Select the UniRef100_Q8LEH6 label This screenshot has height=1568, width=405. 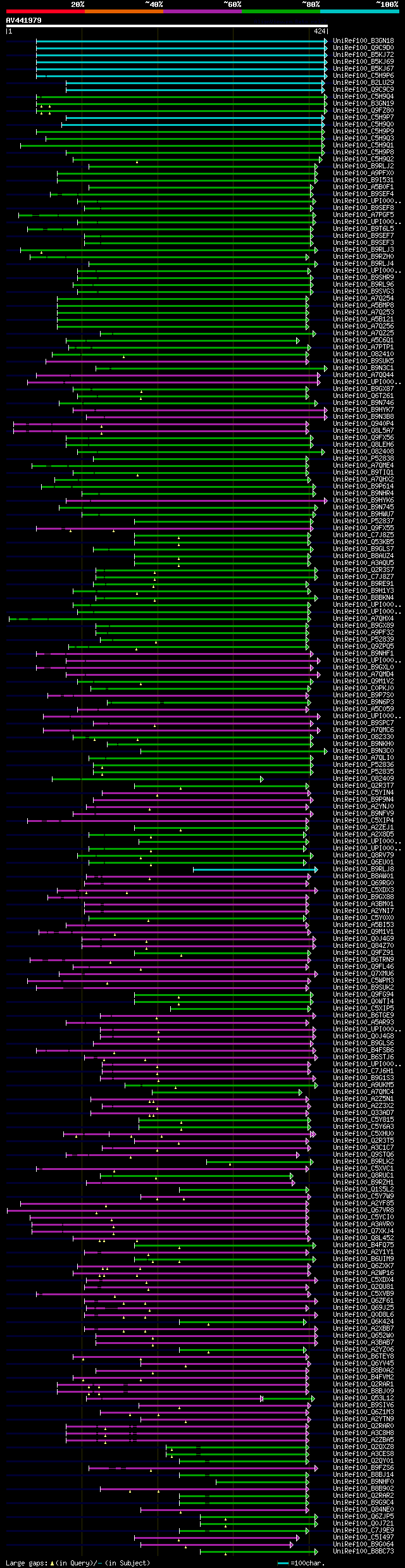tap(363, 445)
